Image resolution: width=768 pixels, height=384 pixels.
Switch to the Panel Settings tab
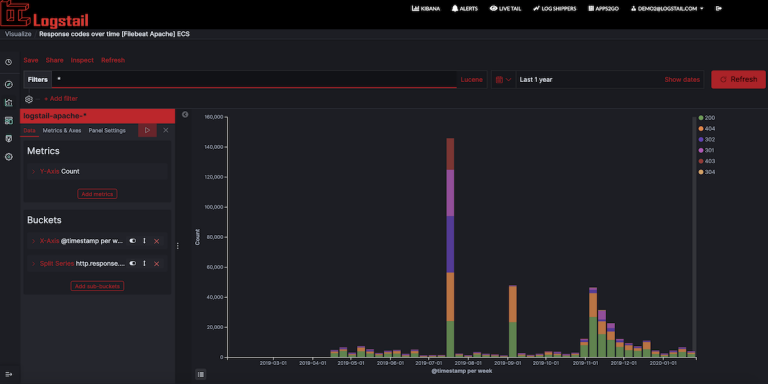(107, 130)
